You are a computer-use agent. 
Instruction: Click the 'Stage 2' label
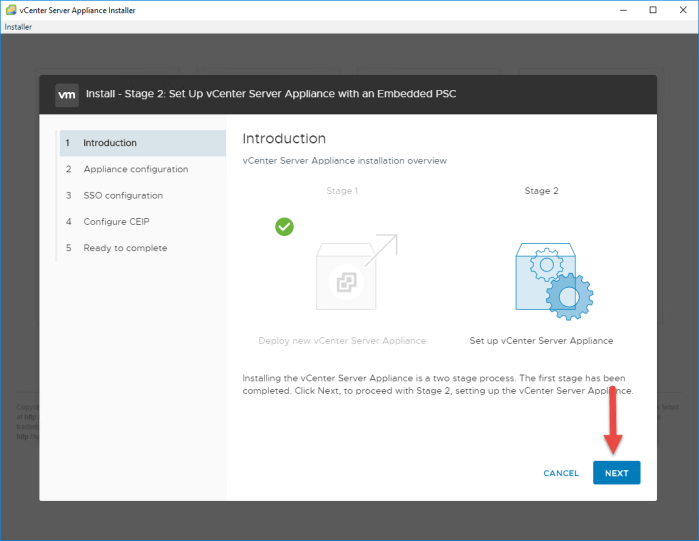[541, 190]
